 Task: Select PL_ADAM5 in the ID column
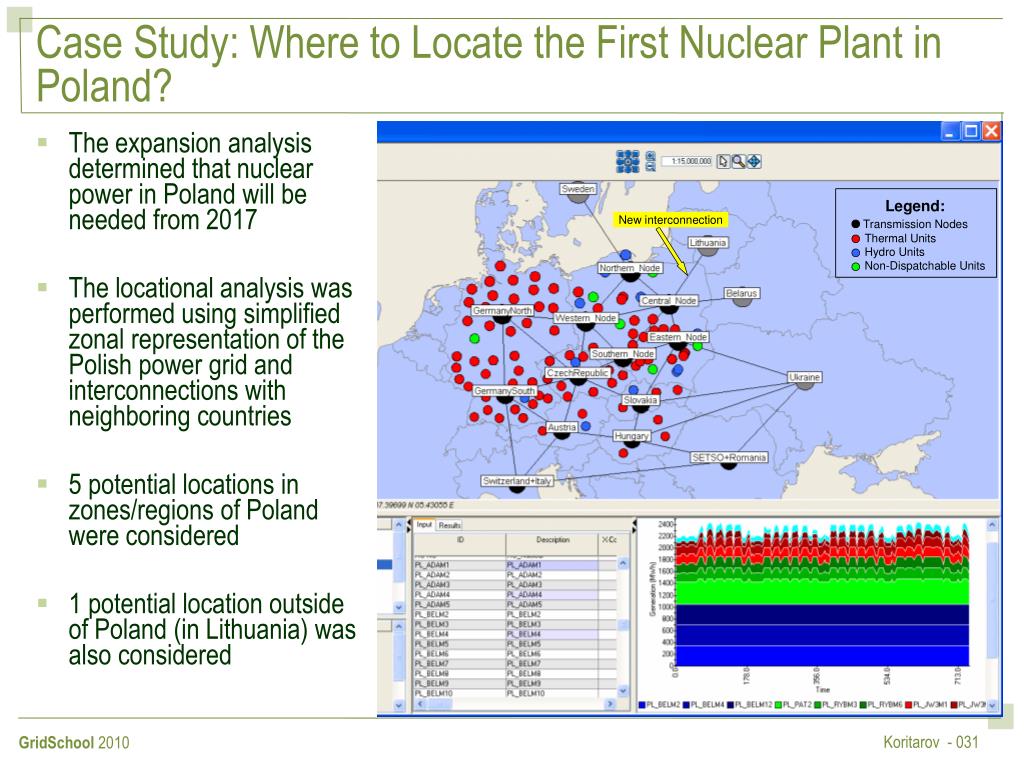(460, 604)
